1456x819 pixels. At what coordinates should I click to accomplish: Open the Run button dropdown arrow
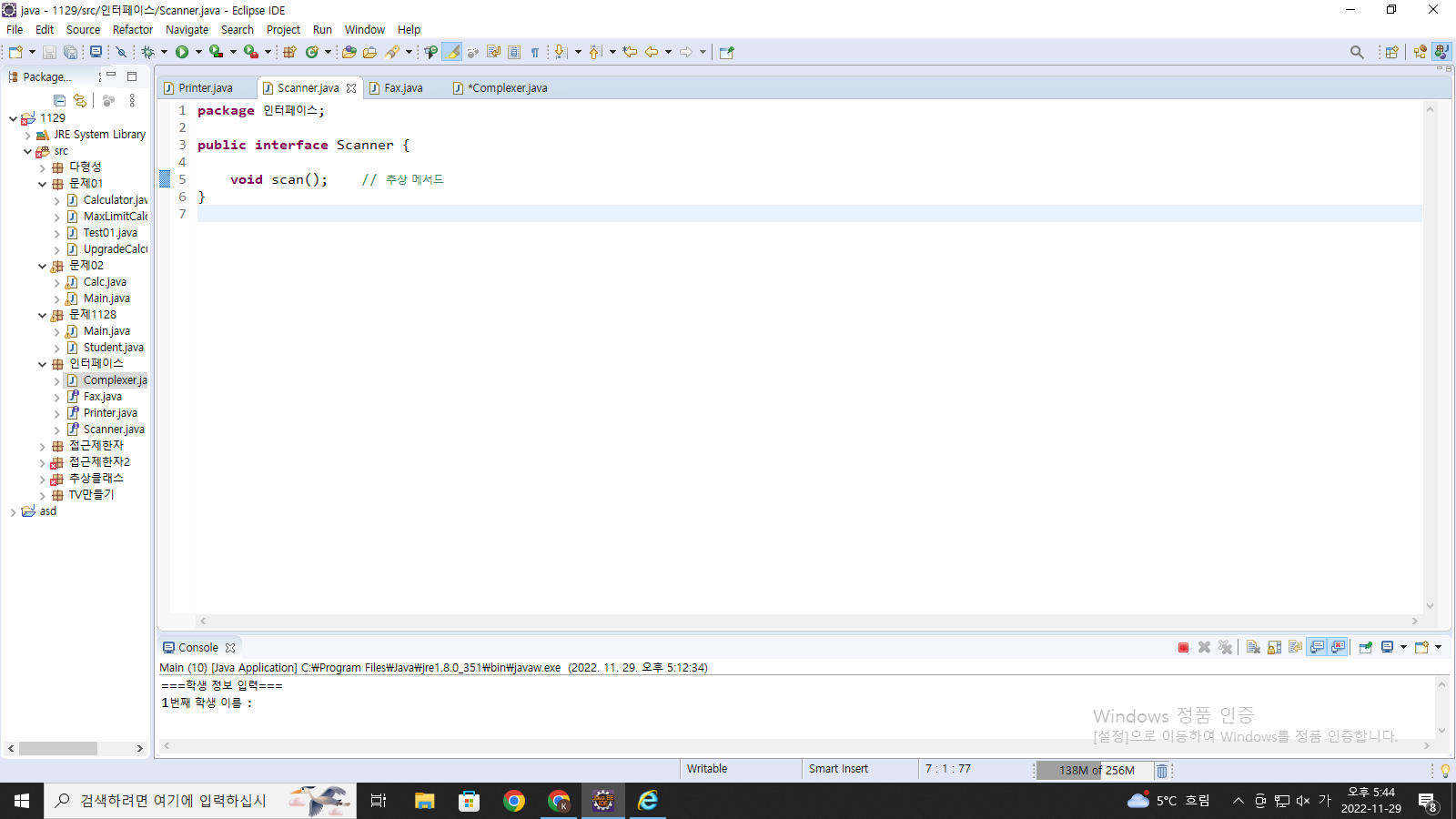click(198, 52)
